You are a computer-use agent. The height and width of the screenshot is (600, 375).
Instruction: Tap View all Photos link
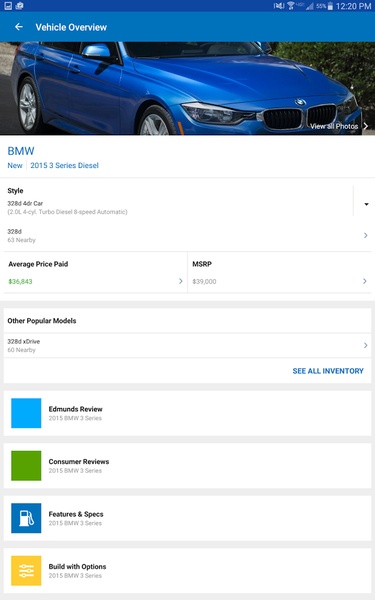coord(339,126)
